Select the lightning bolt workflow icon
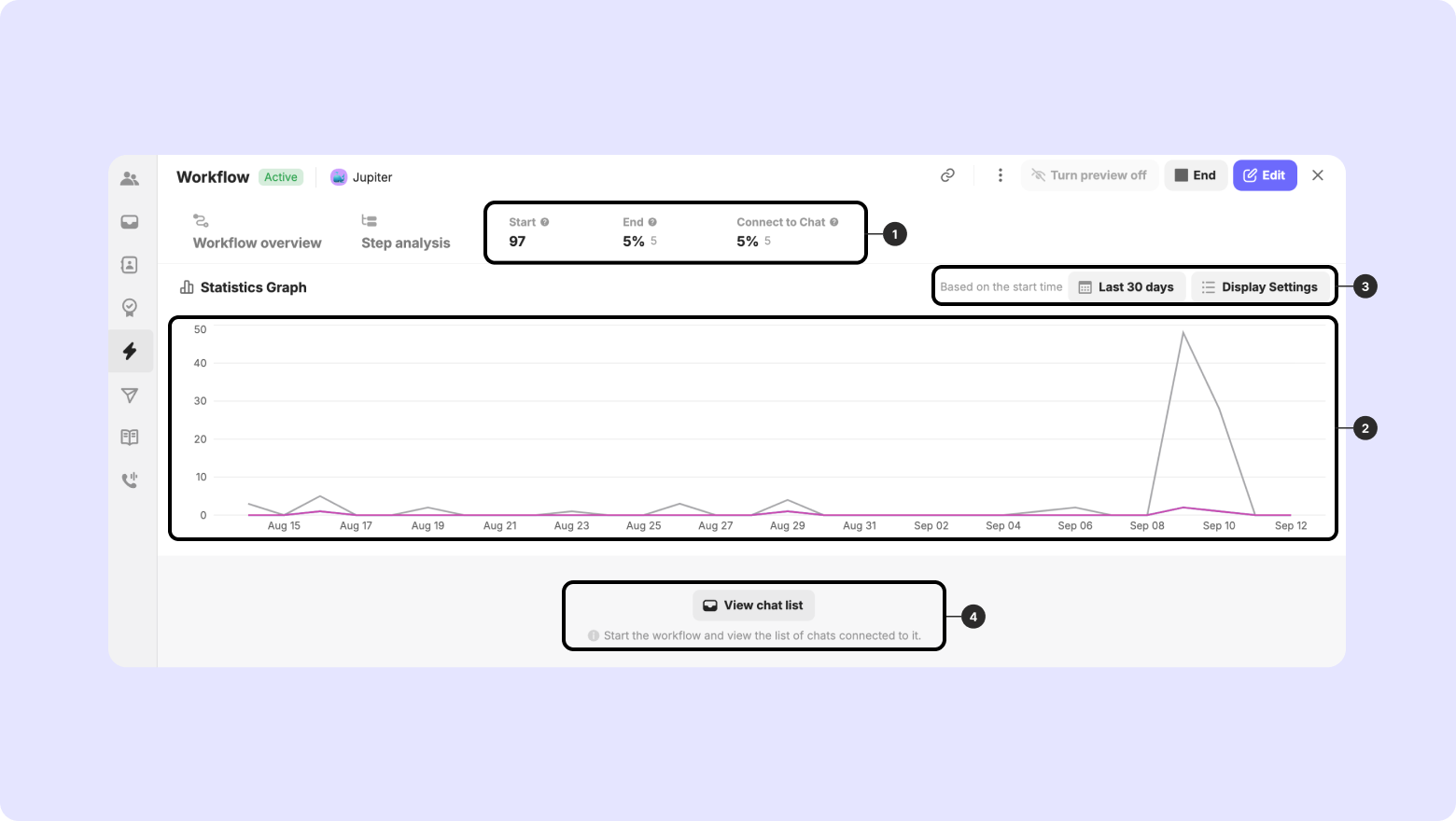Screen dimensions: 1456x821 pos(130,351)
